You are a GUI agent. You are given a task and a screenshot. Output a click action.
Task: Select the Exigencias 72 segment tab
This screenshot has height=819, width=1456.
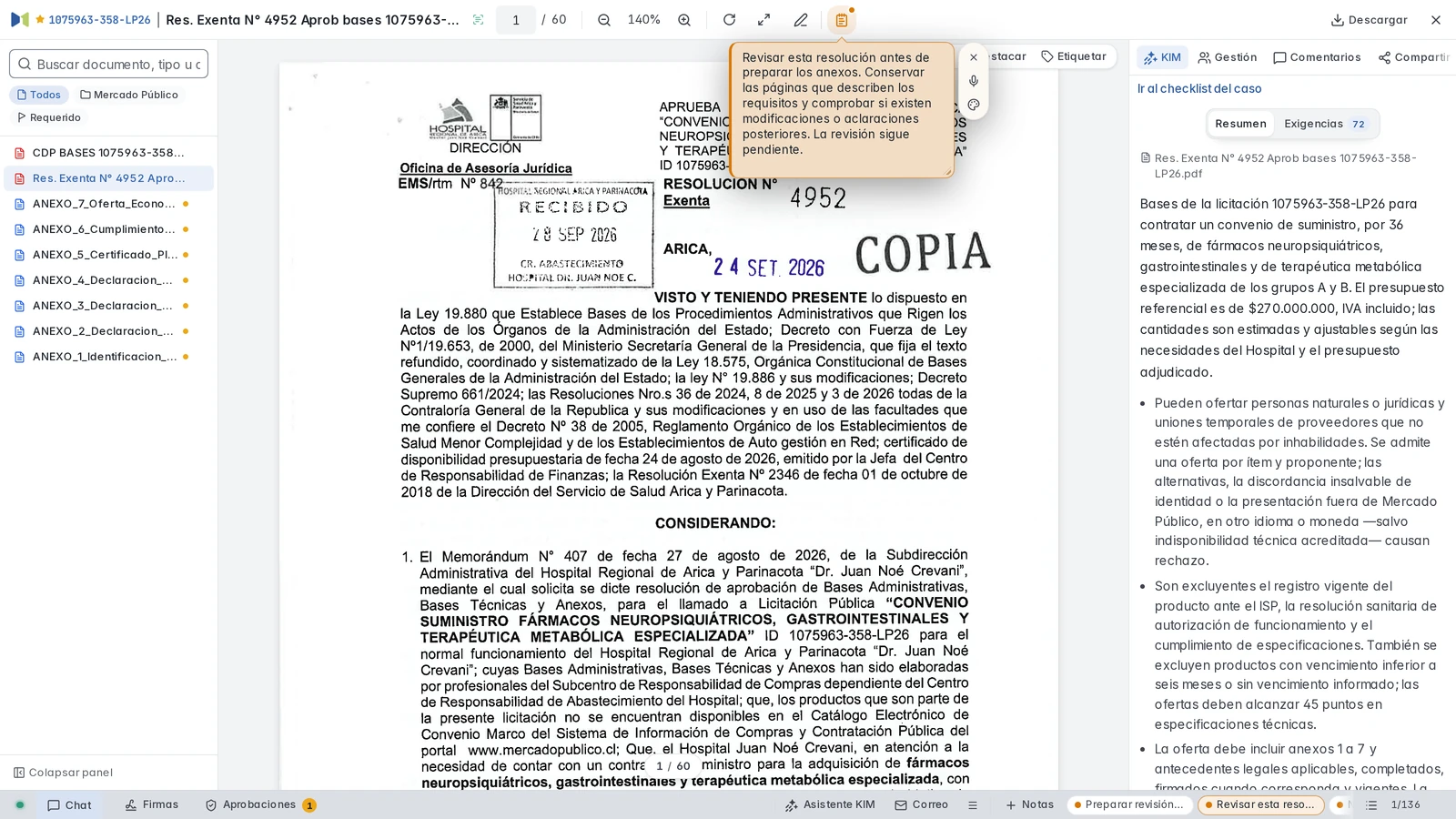coord(1325,124)
